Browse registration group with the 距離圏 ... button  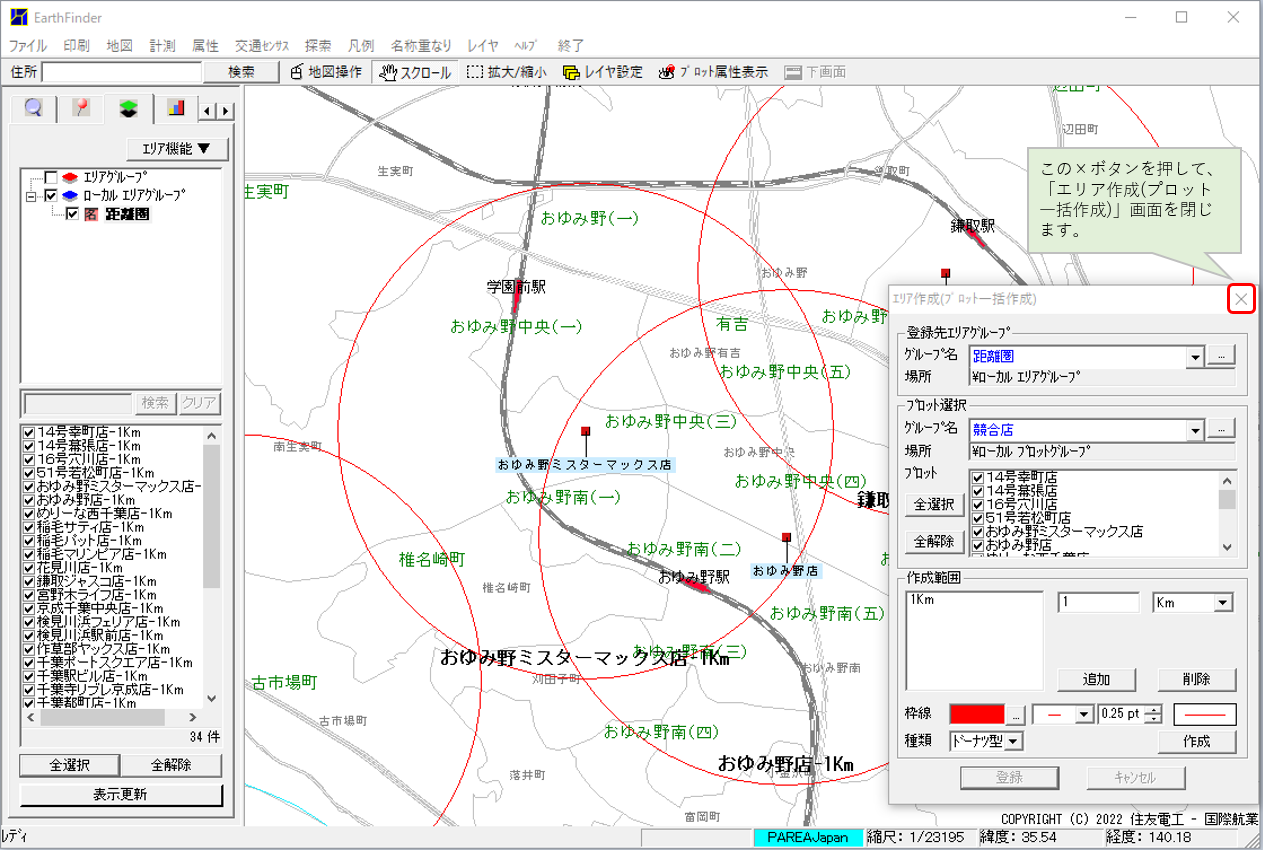[x=1222, y=355]
